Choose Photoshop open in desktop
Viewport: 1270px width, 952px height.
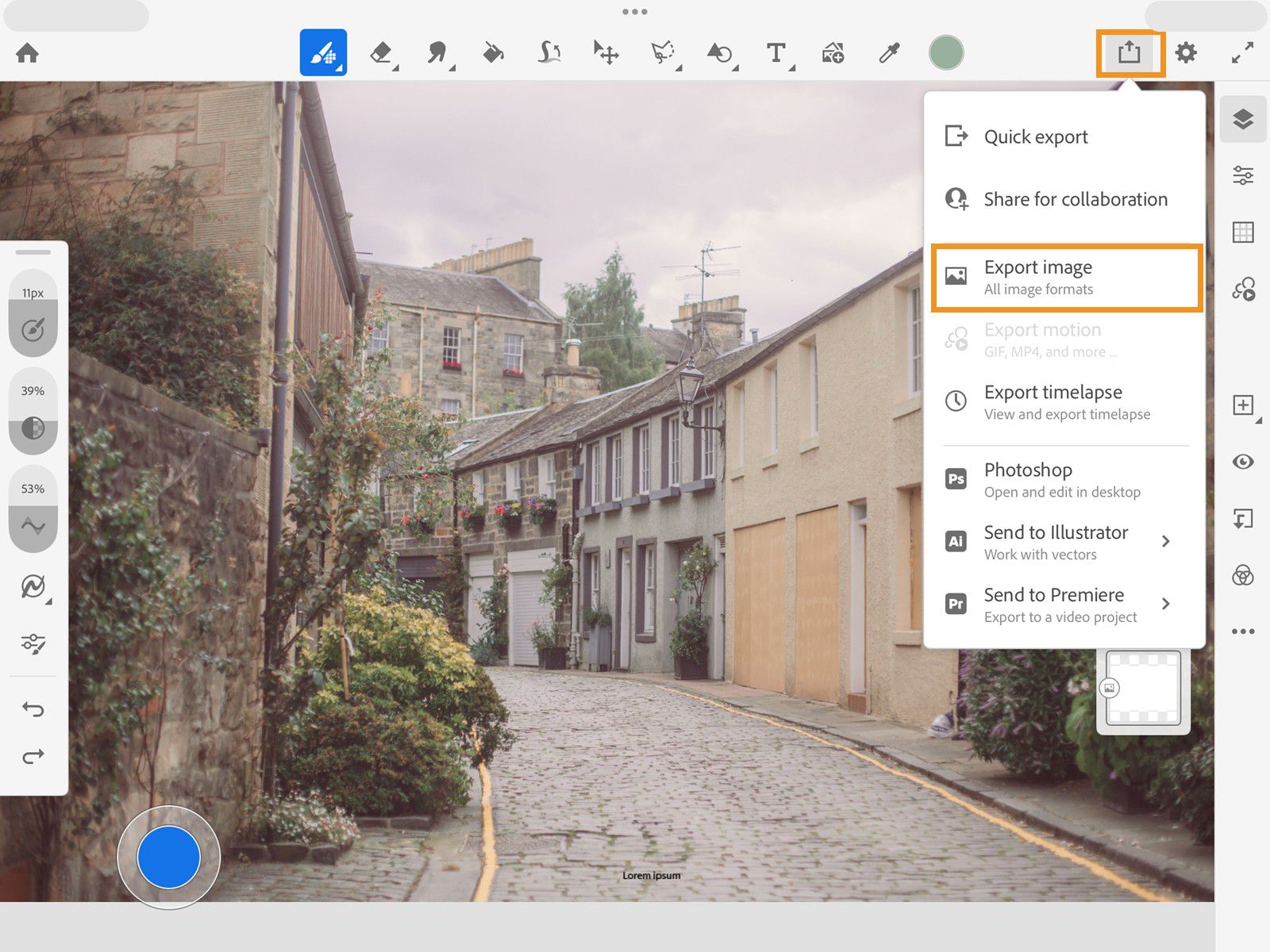(x=1064, y=480)
